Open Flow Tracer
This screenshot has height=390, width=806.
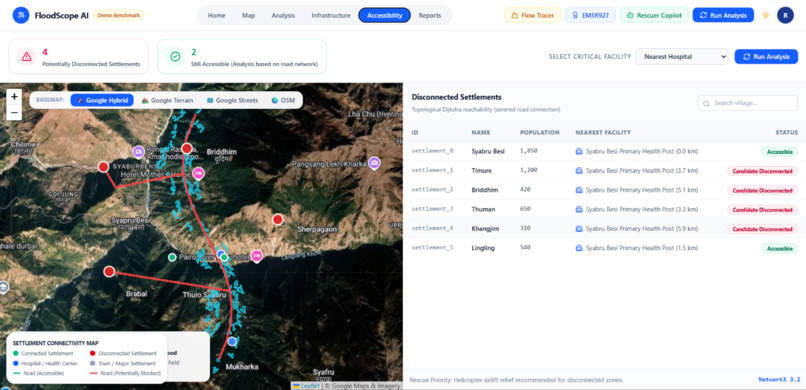click(x=533, y=15)
